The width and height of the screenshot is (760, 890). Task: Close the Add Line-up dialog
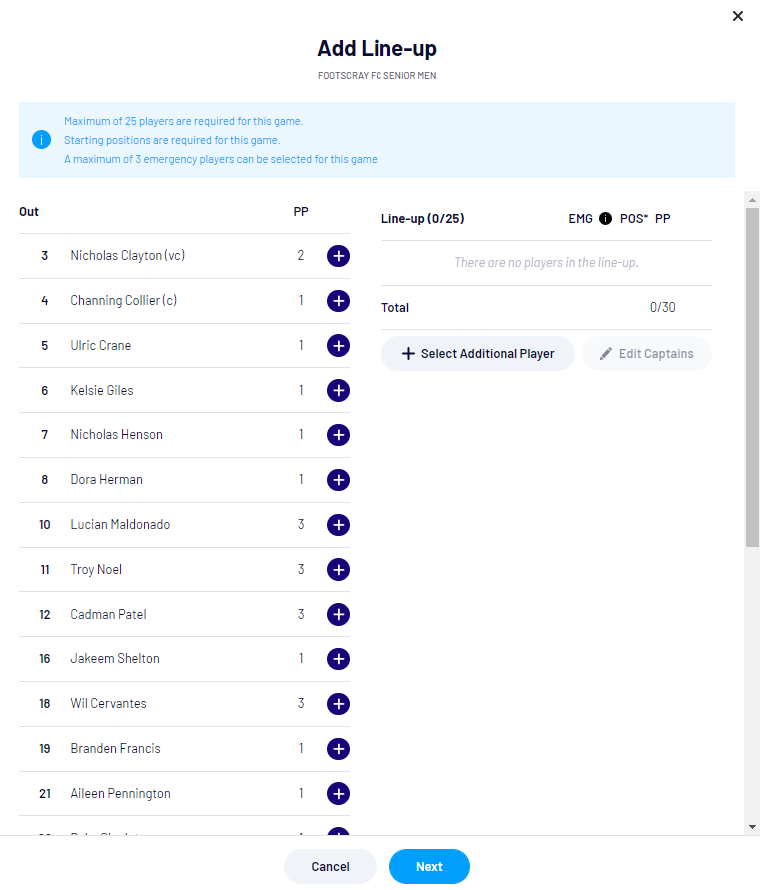coord(738,16)
